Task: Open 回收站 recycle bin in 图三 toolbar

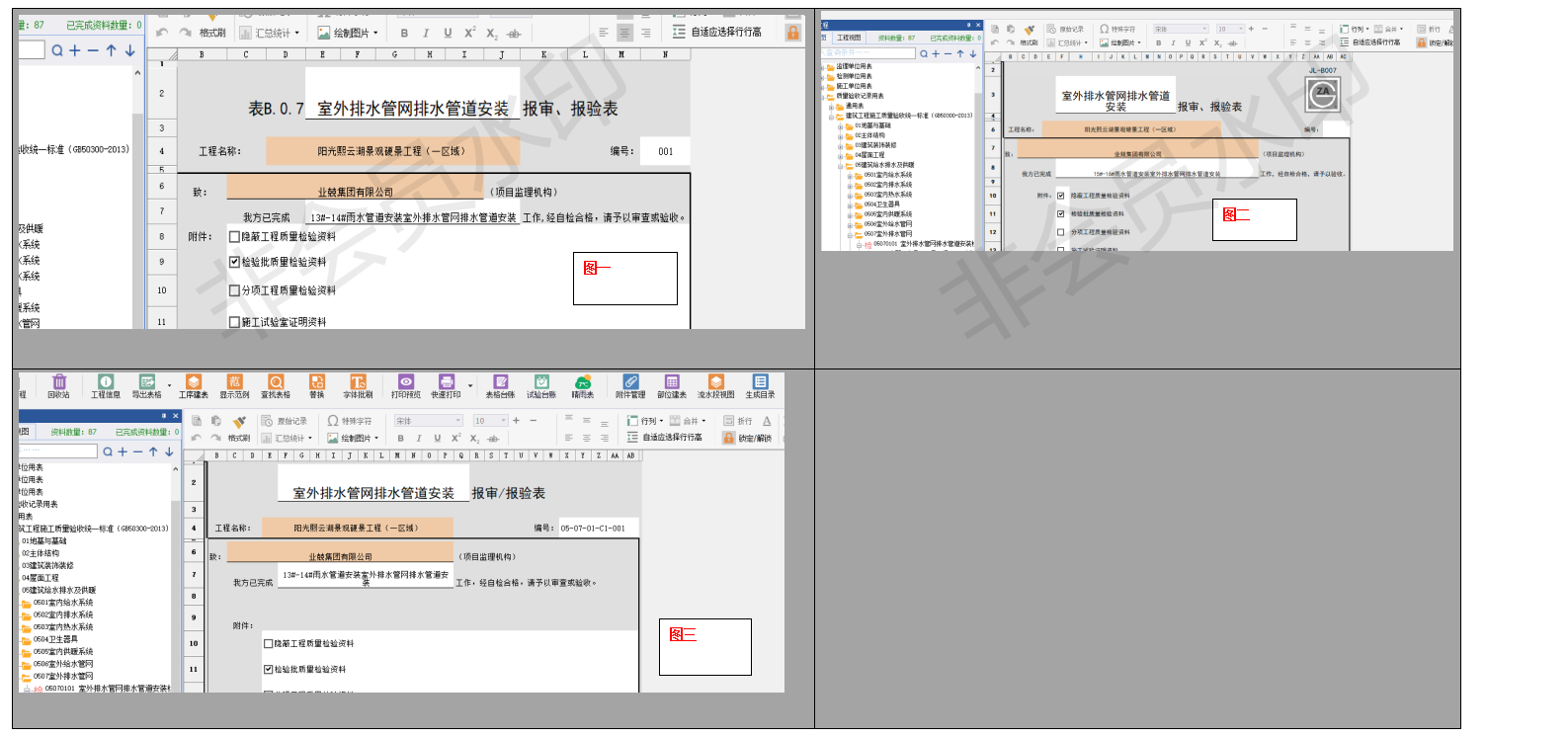Action: point(58,386)
